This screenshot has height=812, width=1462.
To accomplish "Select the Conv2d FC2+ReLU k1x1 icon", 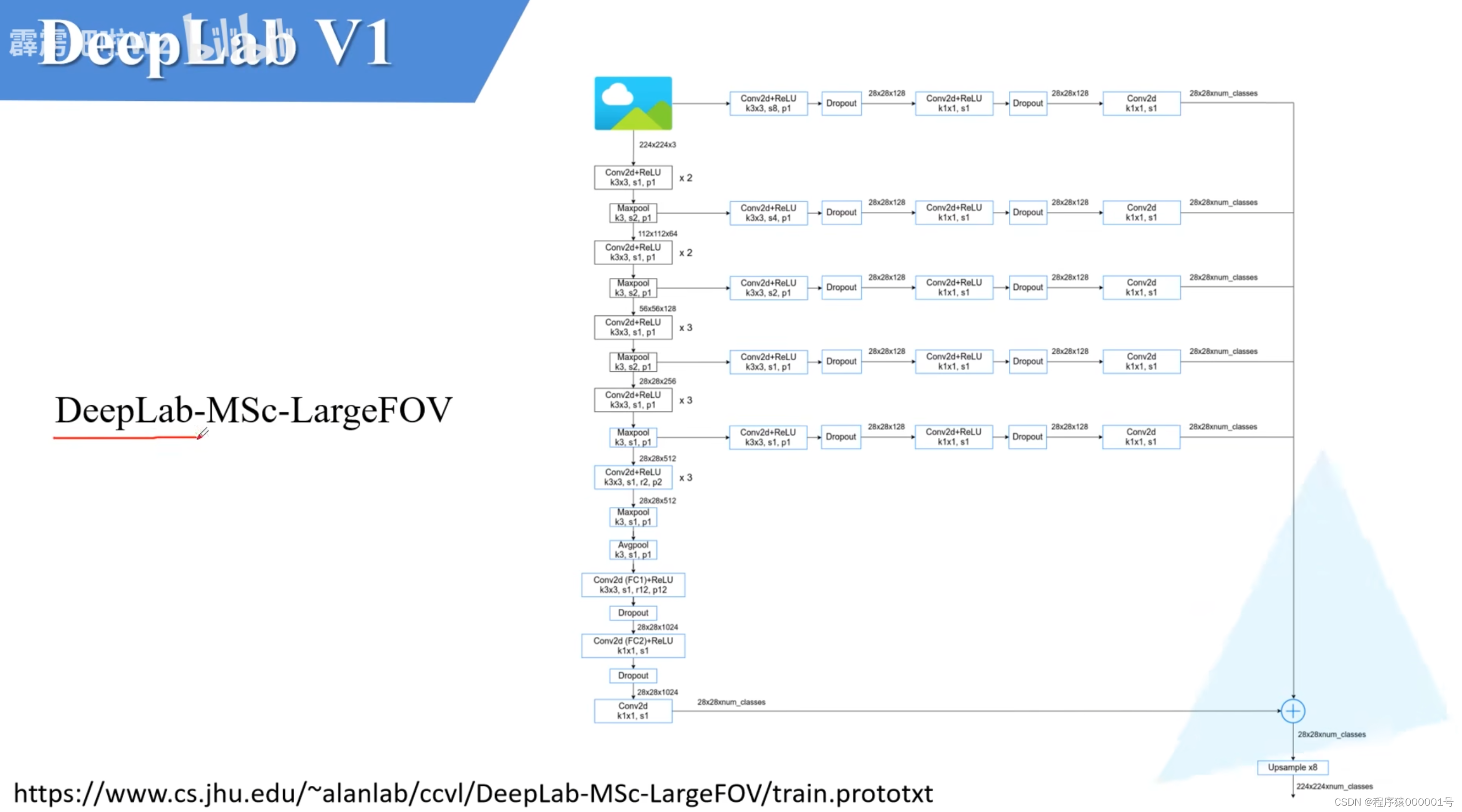I will click(633, 641).
